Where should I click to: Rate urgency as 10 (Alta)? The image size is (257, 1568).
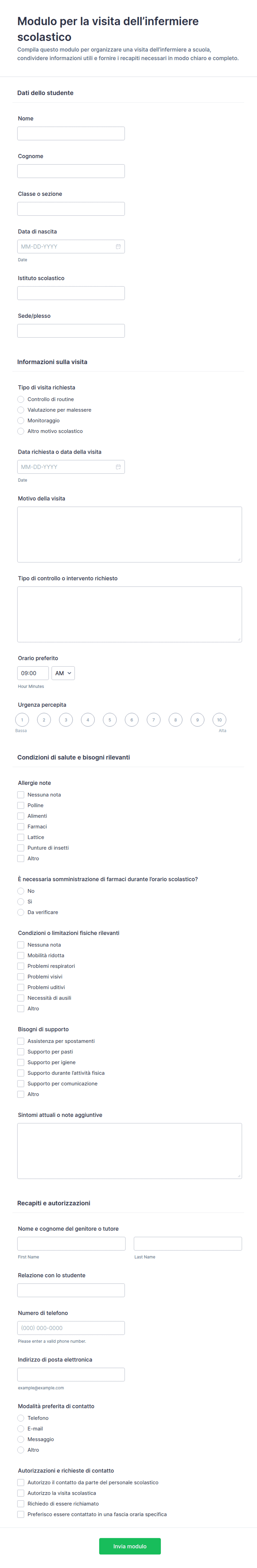tap(219, 720)
